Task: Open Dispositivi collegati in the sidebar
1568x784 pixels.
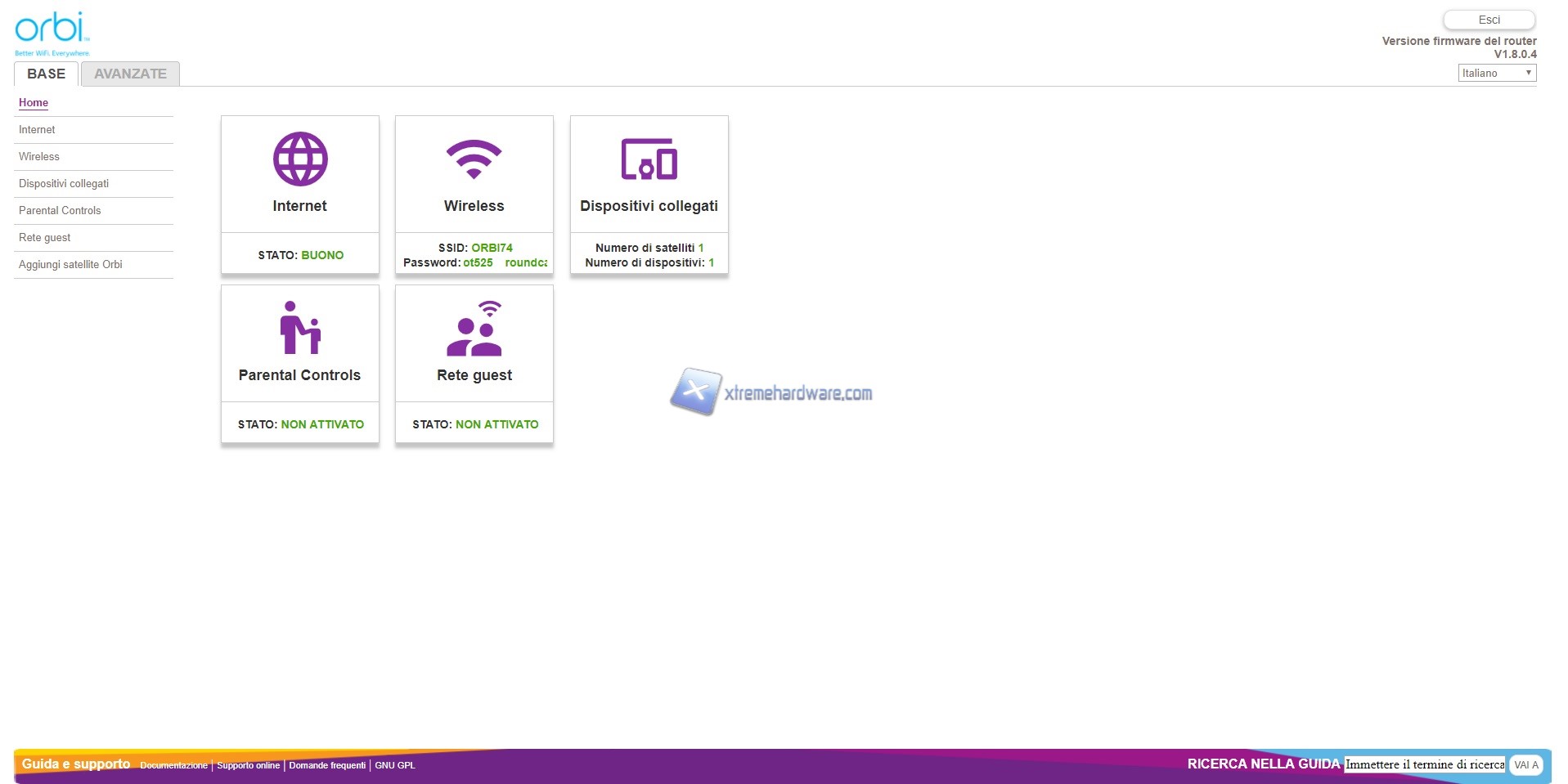Action: point(64,183)
